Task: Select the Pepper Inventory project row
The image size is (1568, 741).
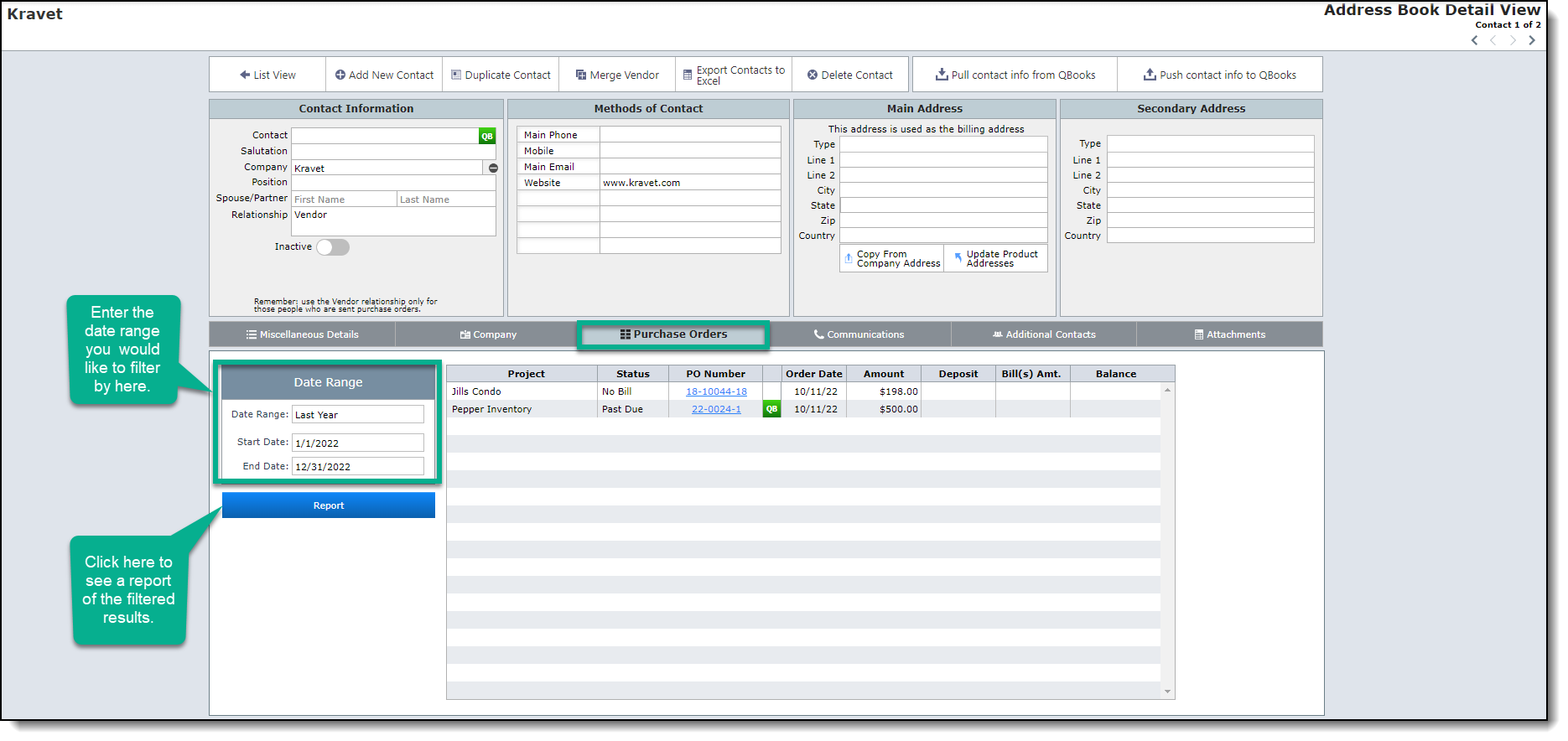Action: click(803, 409)
